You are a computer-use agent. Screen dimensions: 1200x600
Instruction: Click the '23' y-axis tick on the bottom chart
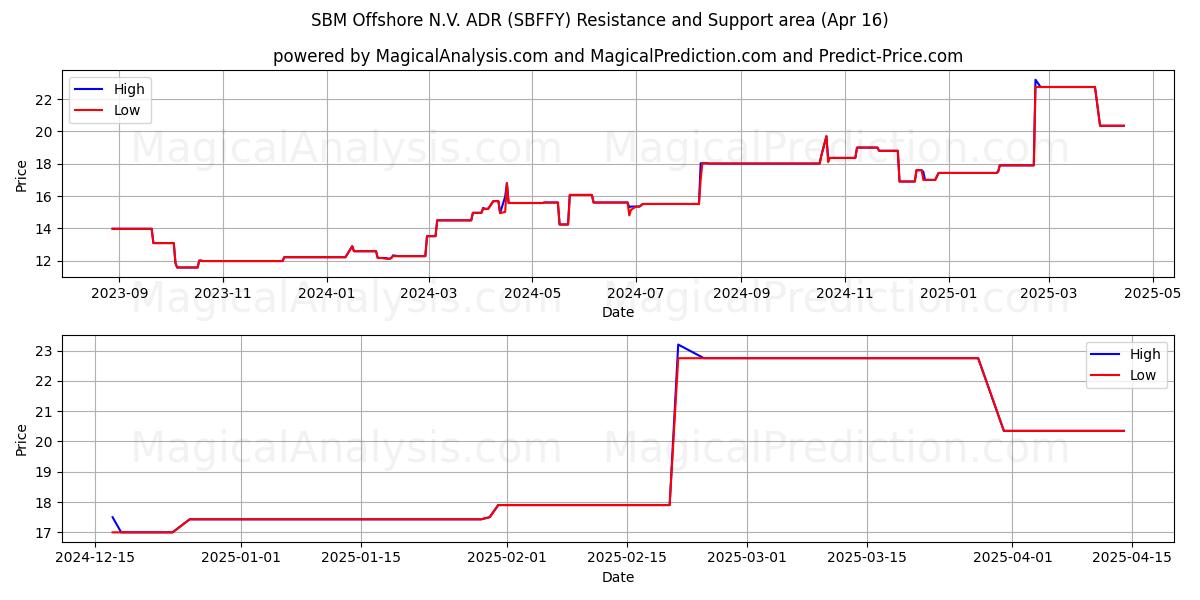pyautogui.click(x=46, y=351)
